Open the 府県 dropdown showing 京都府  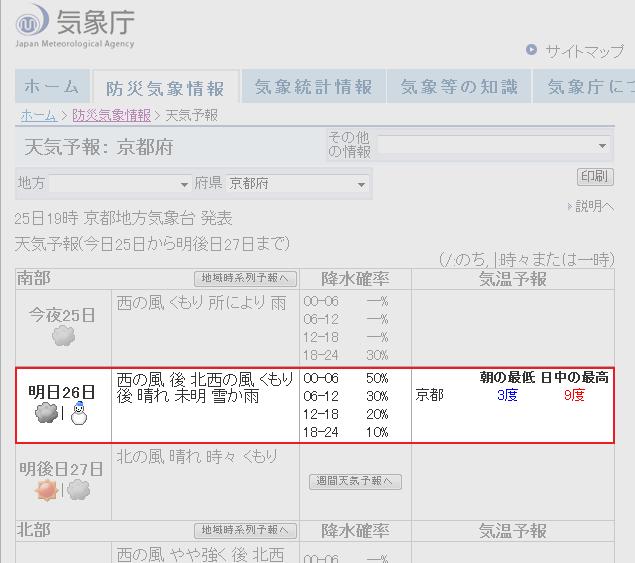(297, 184)
